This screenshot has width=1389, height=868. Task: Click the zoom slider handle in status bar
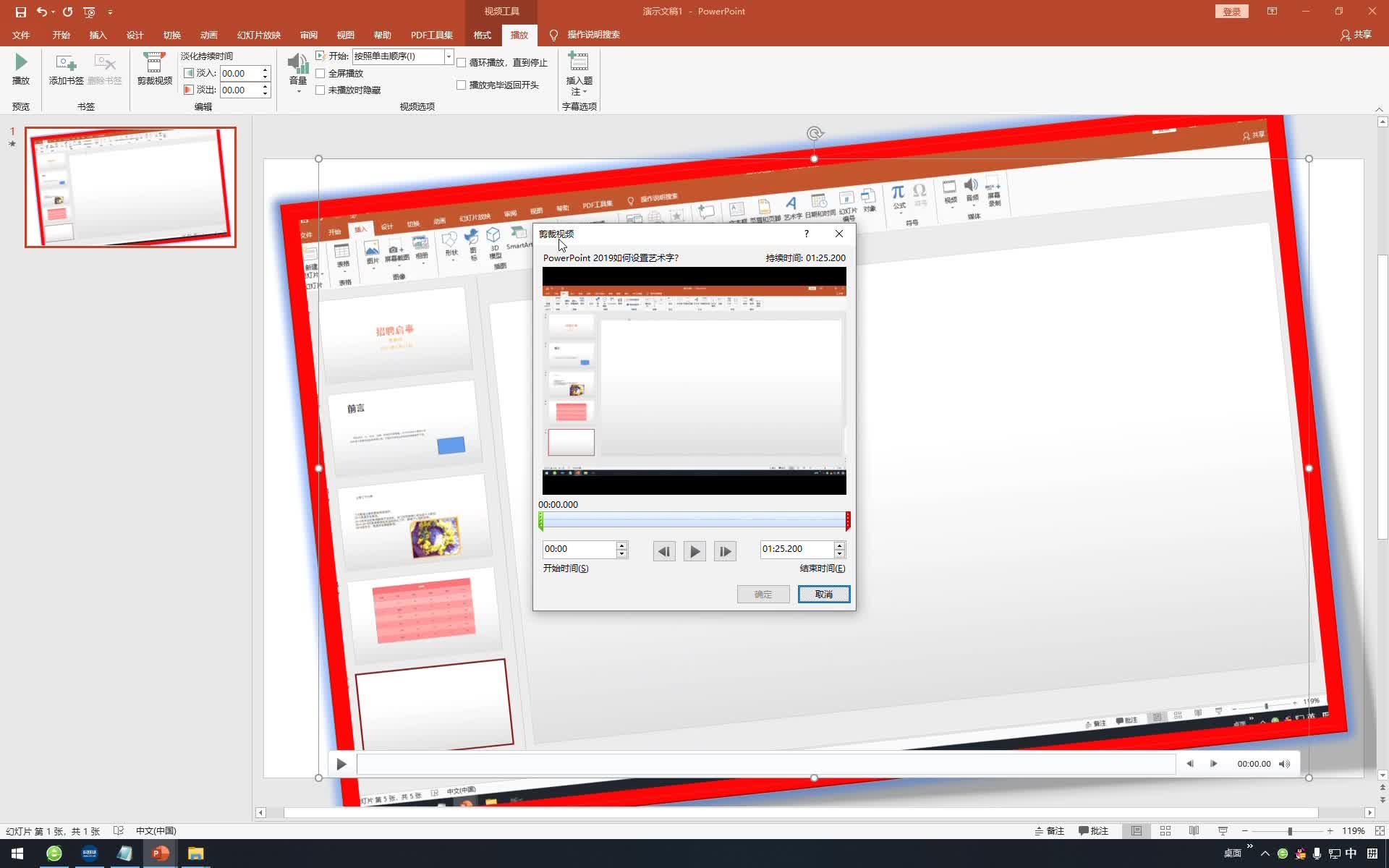(x=1290, y=832)
